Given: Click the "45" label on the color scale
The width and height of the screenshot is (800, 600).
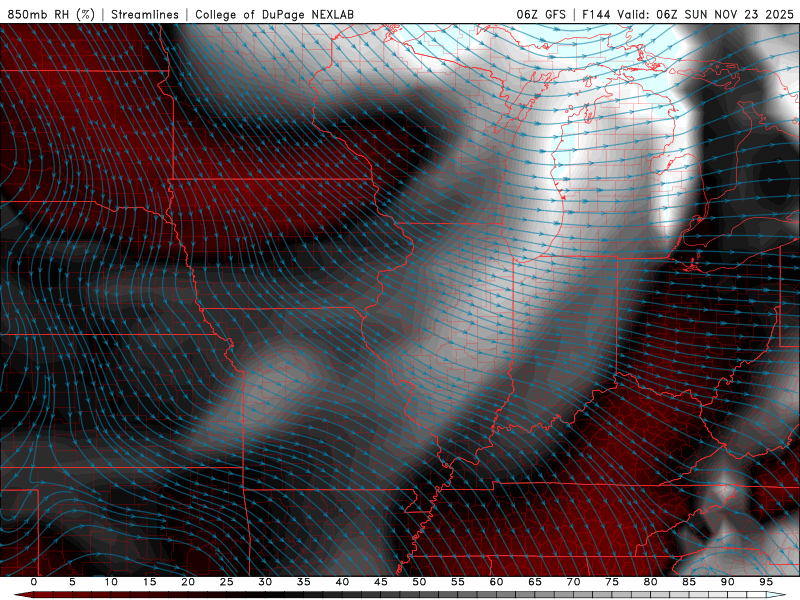Looking at the screenshot, I should [381, 582].
